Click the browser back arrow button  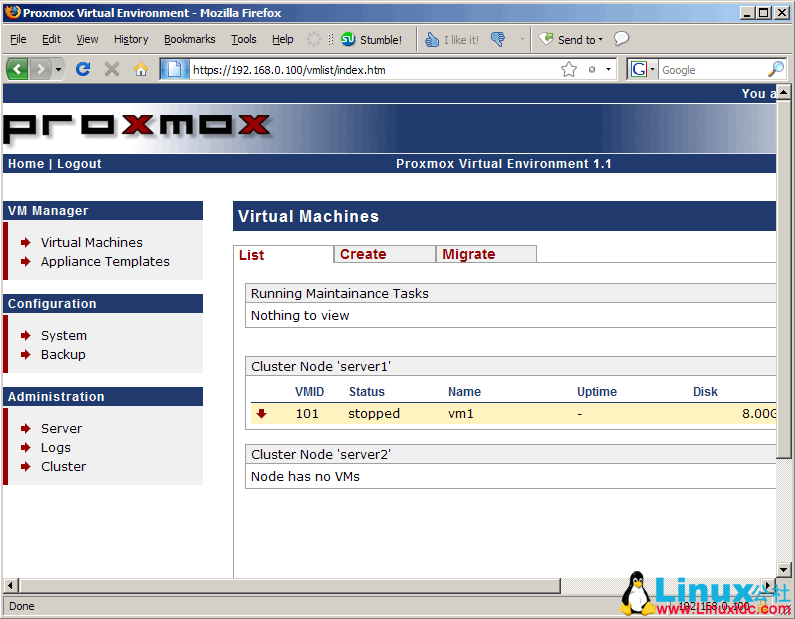[x=17, y=69]
